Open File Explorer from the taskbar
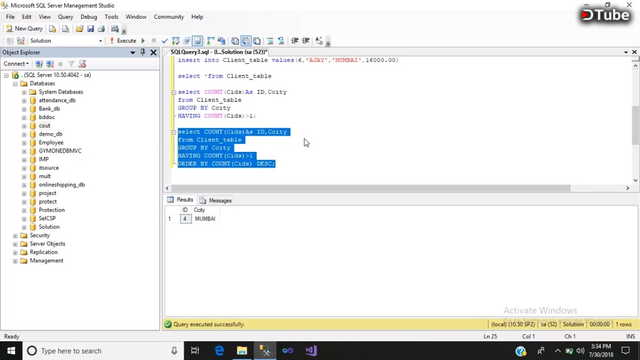This screenshot has width=640, height=360. [242, 351]
